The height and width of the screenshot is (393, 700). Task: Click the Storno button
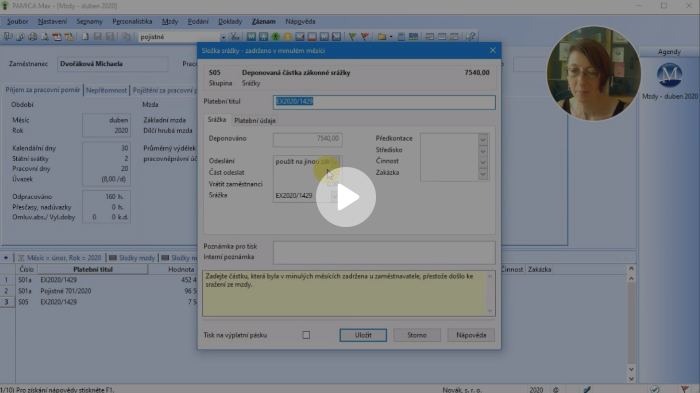click(417, 335)
